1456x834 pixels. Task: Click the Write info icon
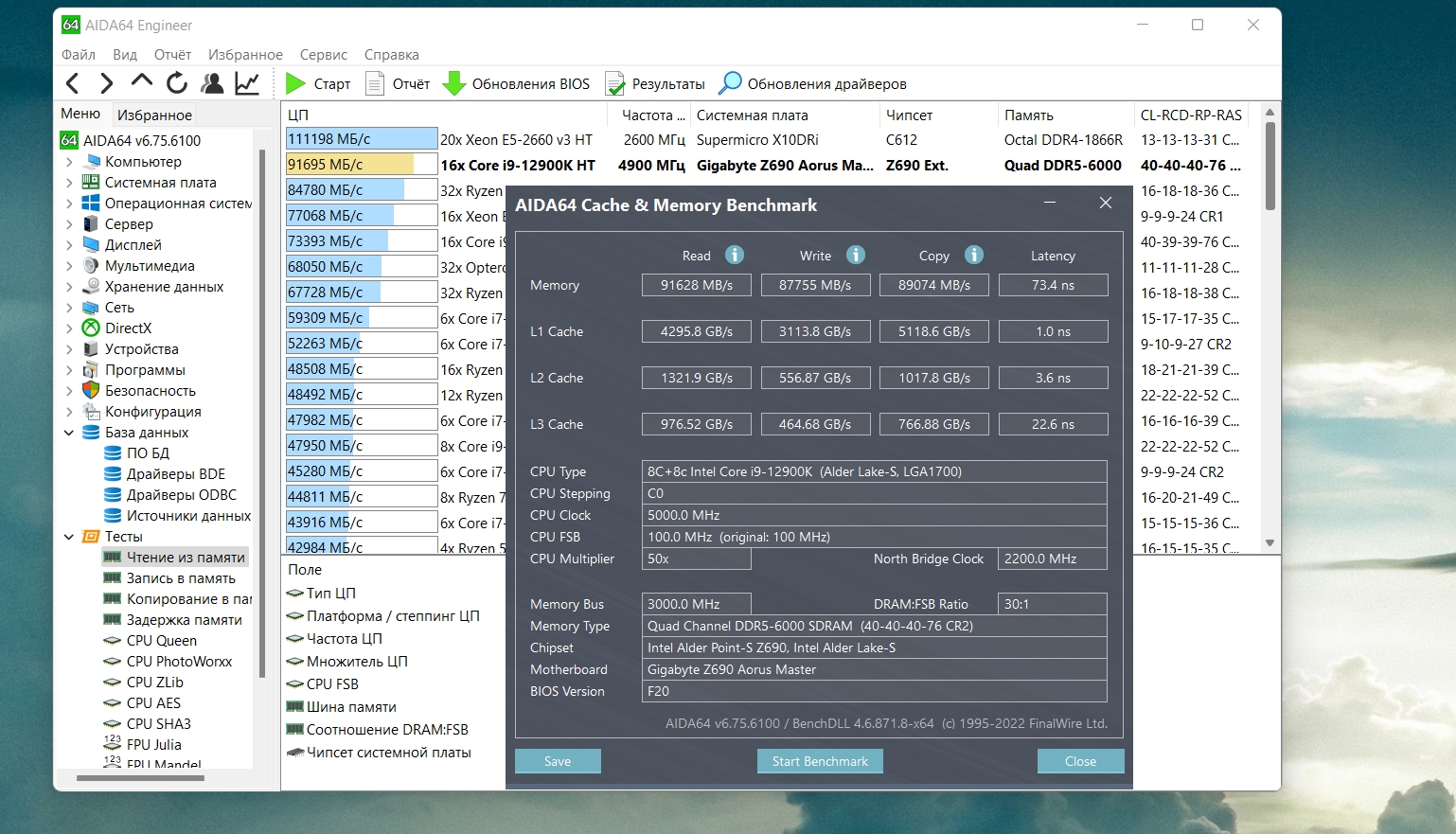pyautogui.click(x=856, y=255)
